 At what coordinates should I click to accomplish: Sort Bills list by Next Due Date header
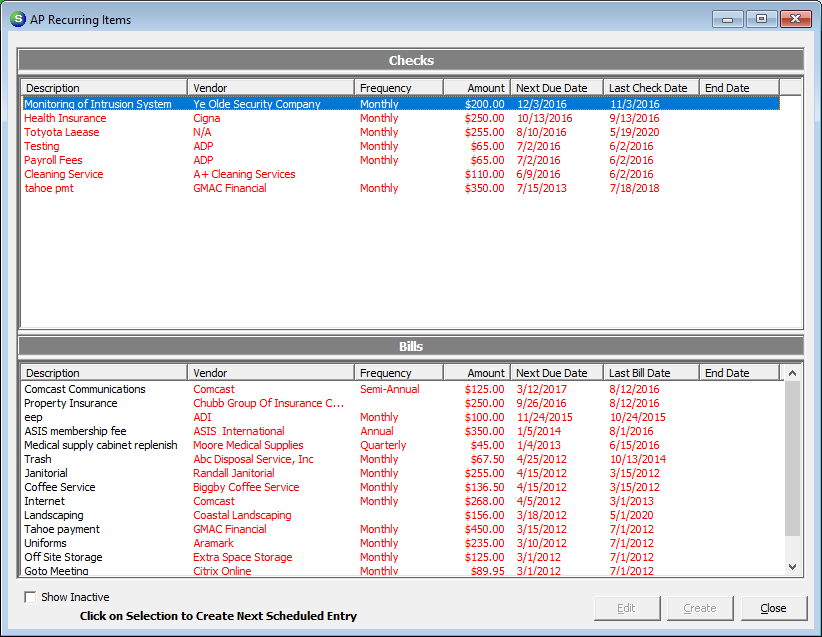(557, 373)
